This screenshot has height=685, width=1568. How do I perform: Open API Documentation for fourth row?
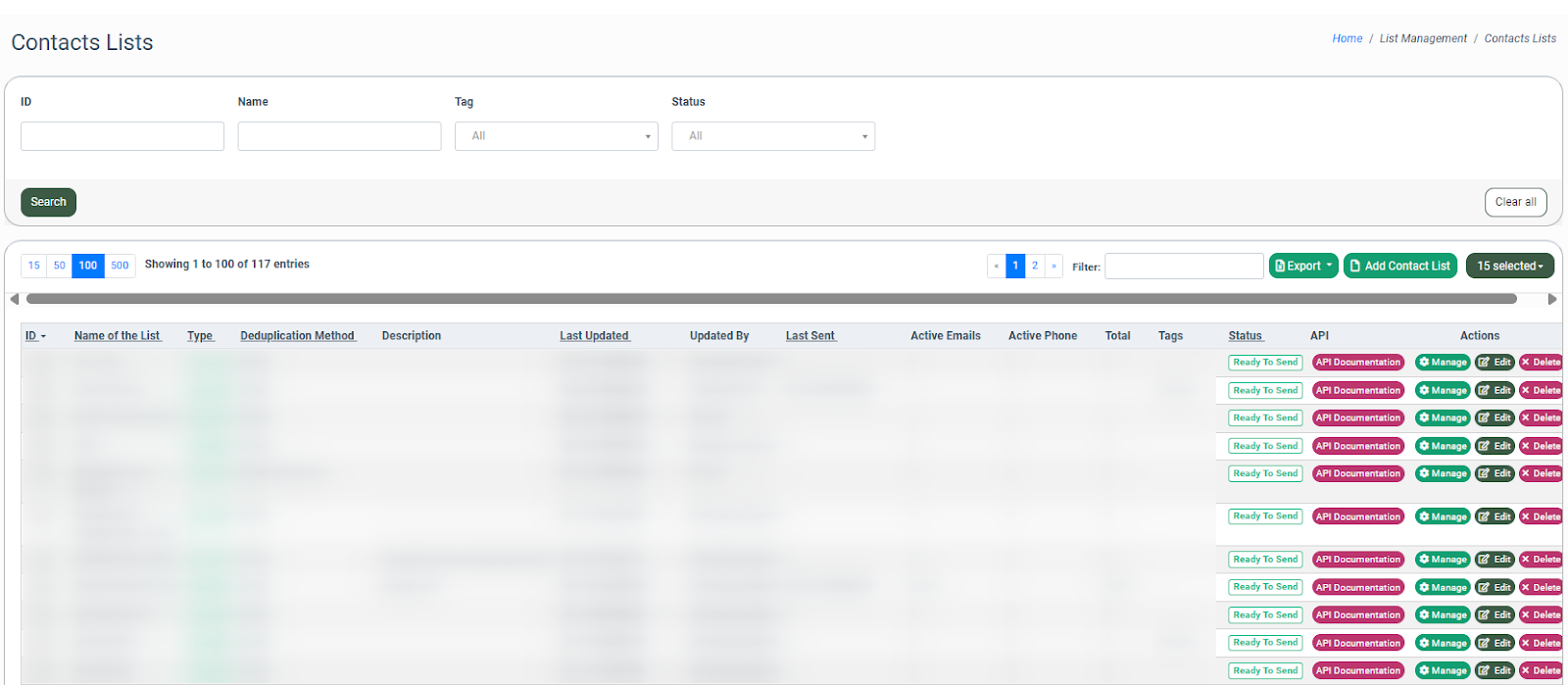pos(1357,446)
